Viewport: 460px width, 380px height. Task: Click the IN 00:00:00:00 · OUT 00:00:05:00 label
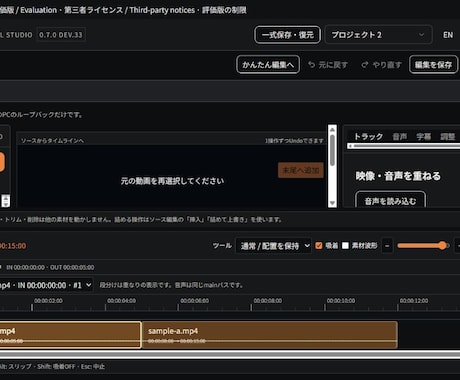(50, 267)
